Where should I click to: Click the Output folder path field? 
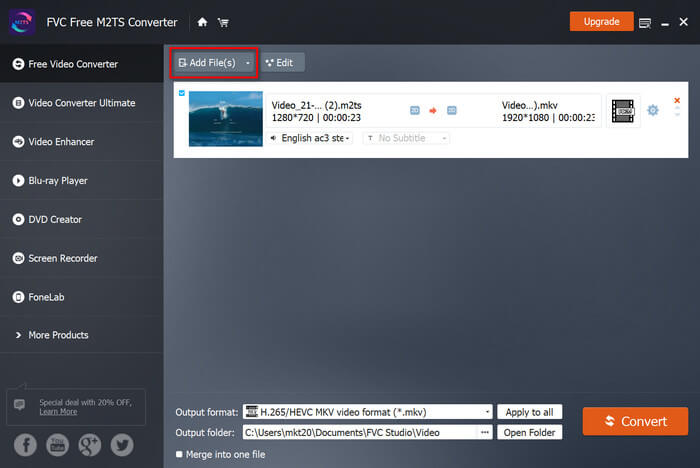(x=361, y=432)
